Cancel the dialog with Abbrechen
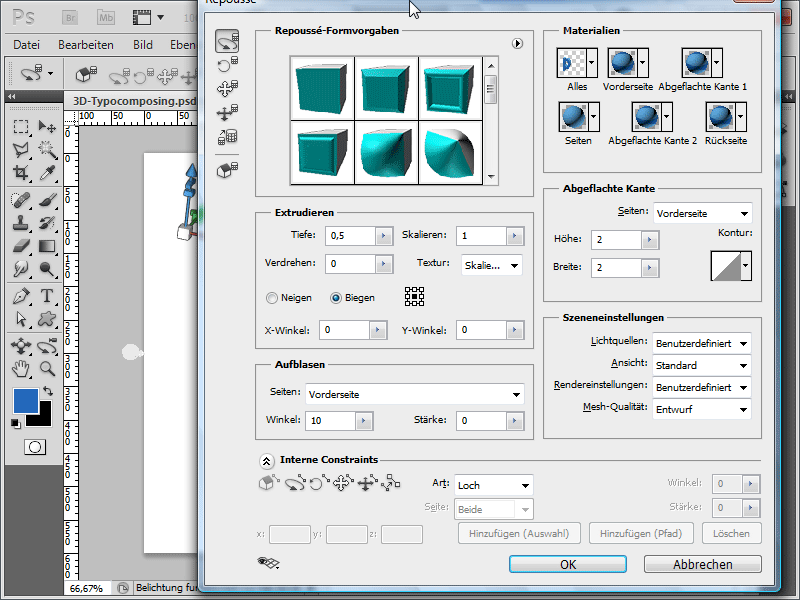 click(703, 564)
